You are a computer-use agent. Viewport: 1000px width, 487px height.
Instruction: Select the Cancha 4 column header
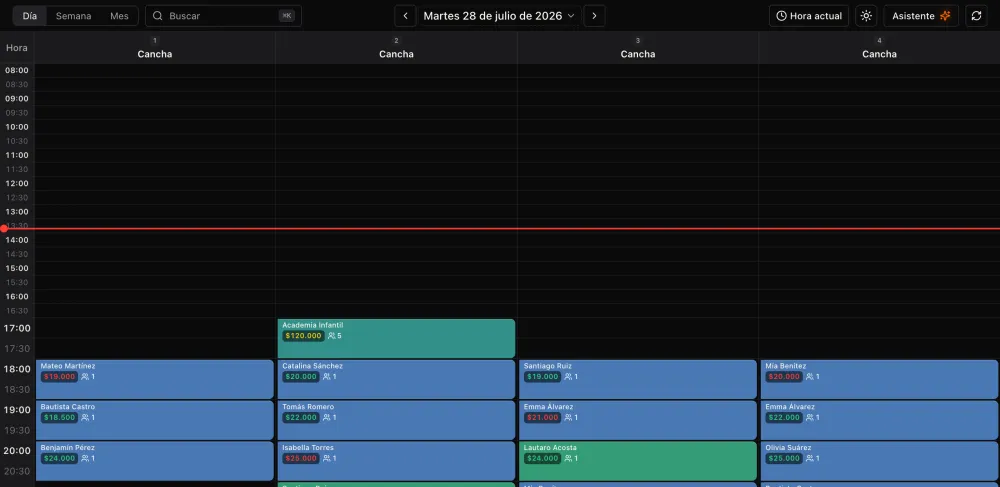point(879,48)
